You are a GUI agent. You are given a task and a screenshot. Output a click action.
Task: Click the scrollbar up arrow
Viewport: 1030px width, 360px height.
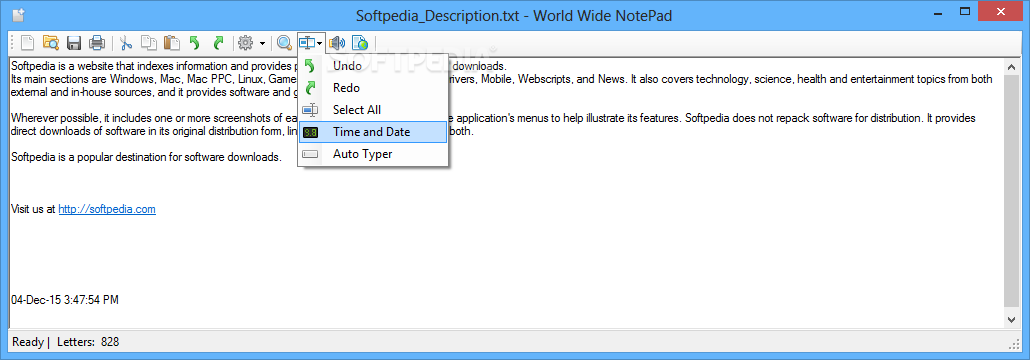tap(1012, 66)
